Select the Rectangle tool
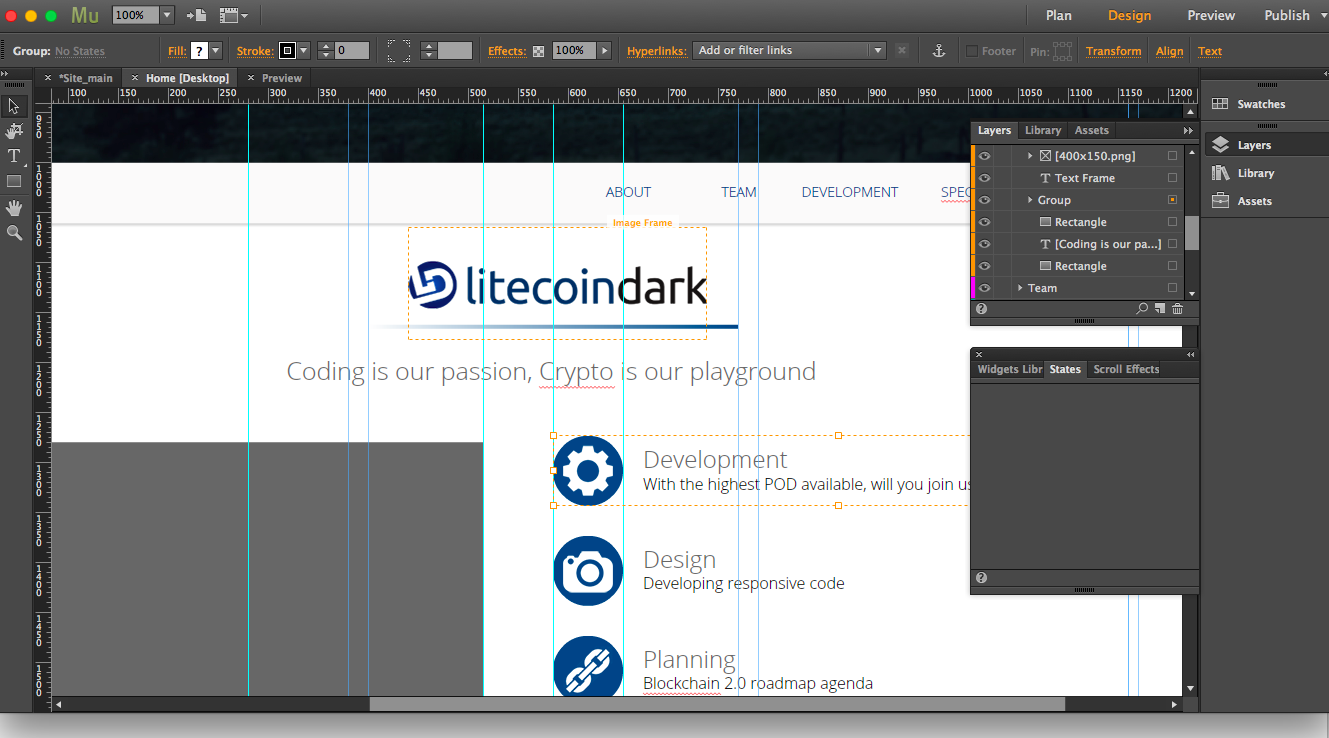The height and width of the screenshot is (738, 1329). pos(14,182)
